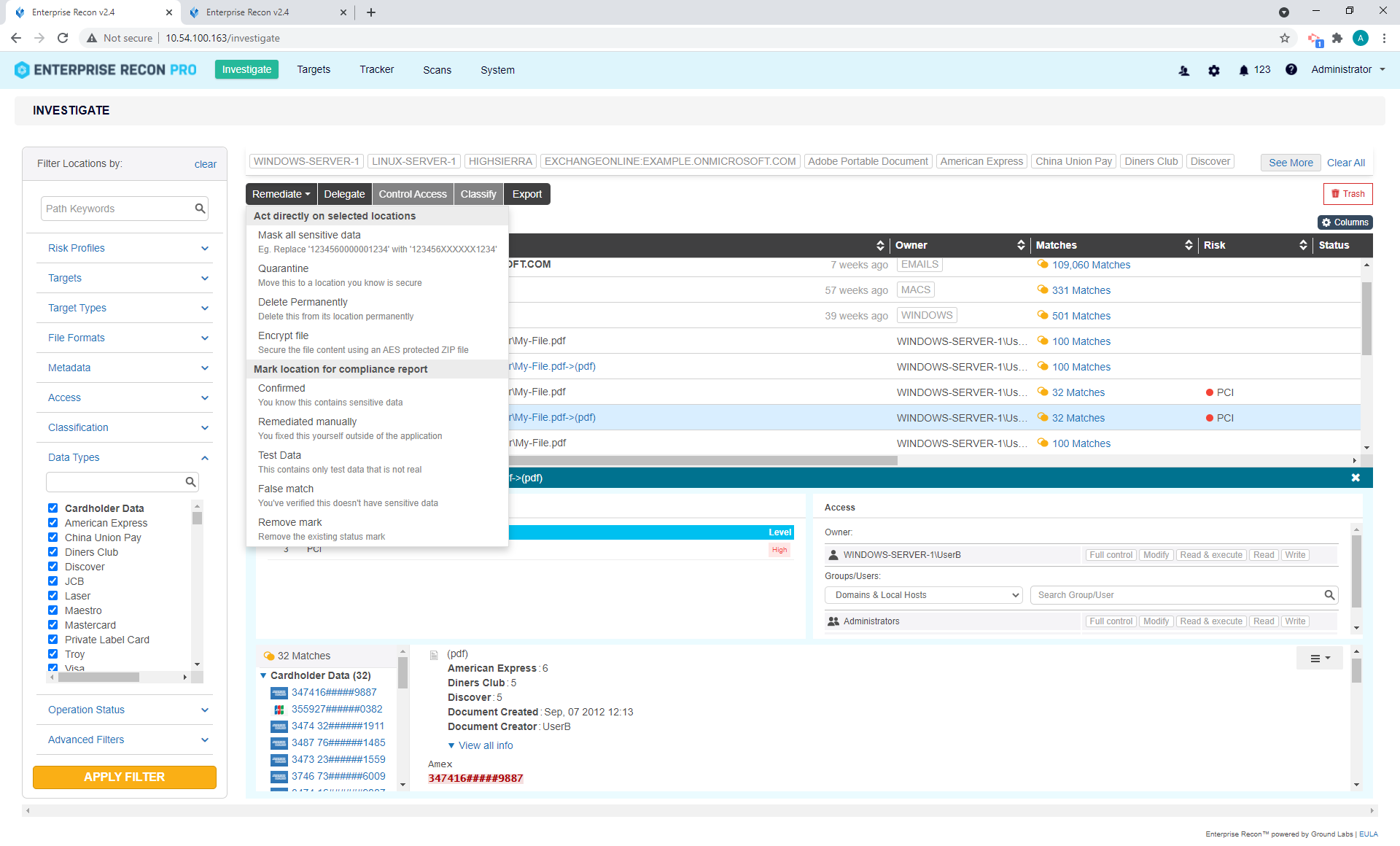The height and width of the screenshot is (846, 1400).
Task: Open the help question mark icon
Action: (1291, 70)
